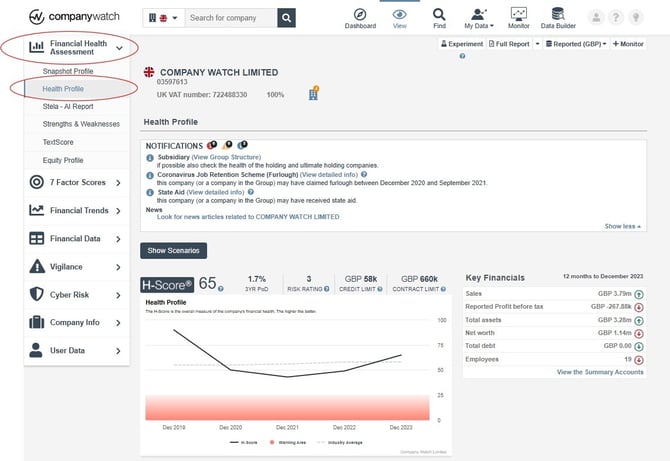
Task: Click the company building badge icon
Action: pos(314,93)
